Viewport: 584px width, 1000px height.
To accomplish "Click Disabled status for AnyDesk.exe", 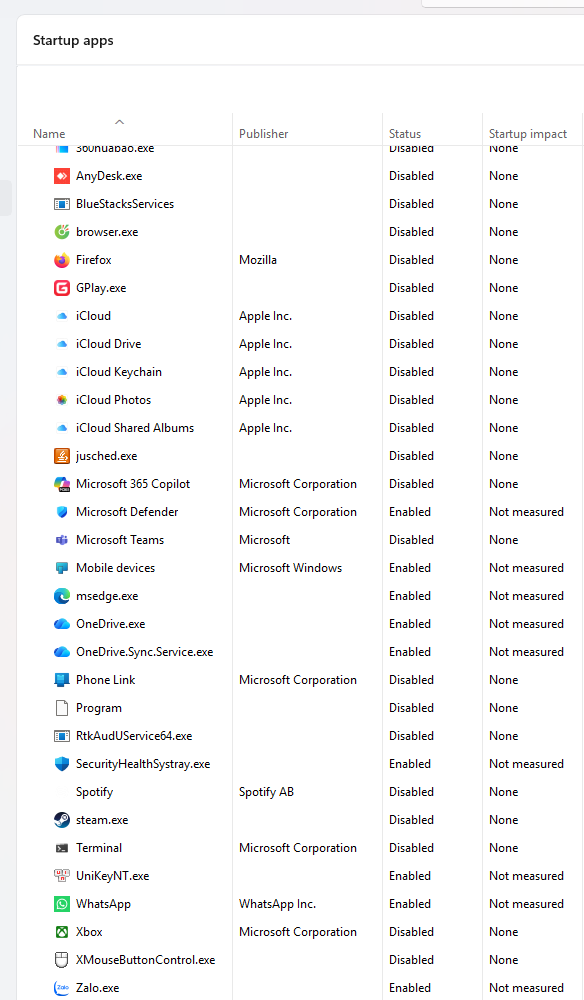I will 411,176.
